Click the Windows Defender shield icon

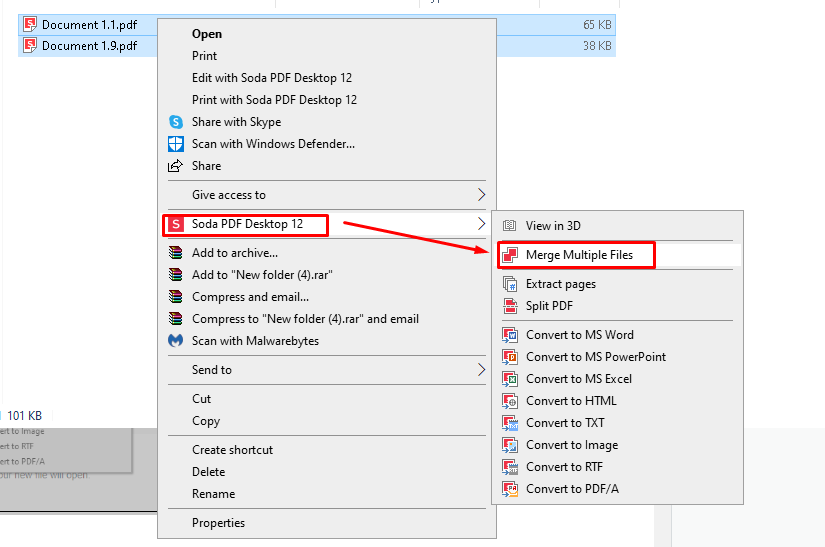point(176,144)
